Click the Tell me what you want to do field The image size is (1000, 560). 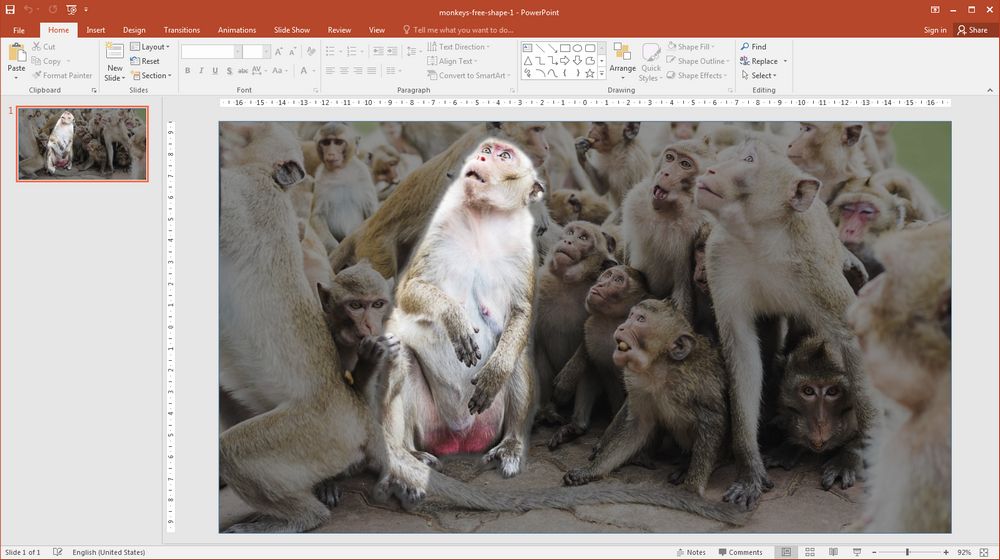458,30
